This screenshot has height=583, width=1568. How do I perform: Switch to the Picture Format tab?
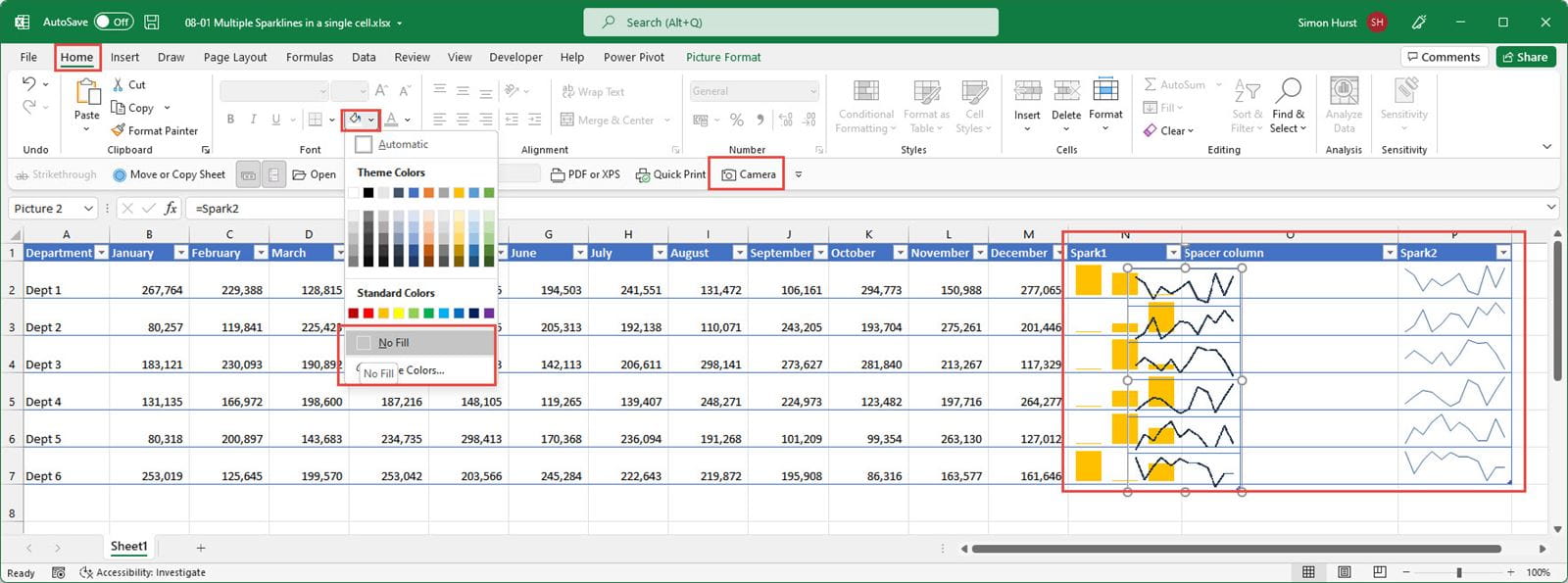point(723,57)
